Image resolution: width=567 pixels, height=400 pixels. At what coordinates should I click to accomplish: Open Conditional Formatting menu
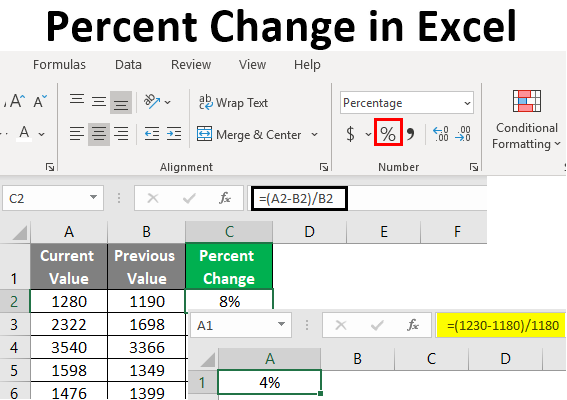point(526,119)
